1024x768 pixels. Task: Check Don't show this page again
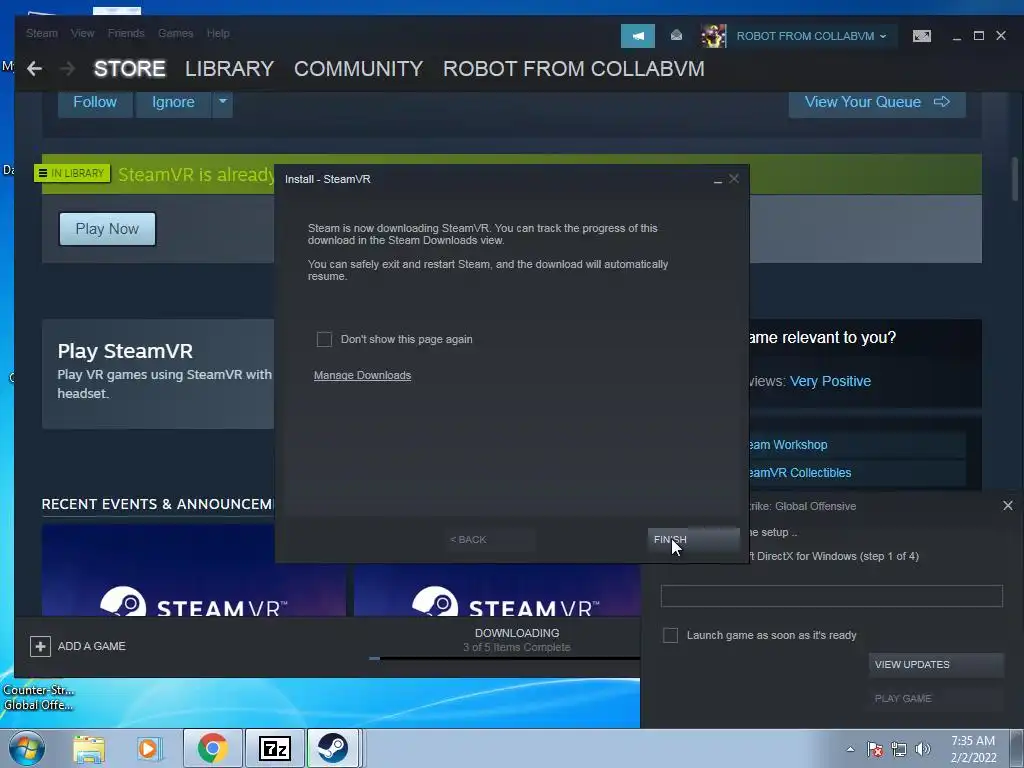tap(324, 339)
